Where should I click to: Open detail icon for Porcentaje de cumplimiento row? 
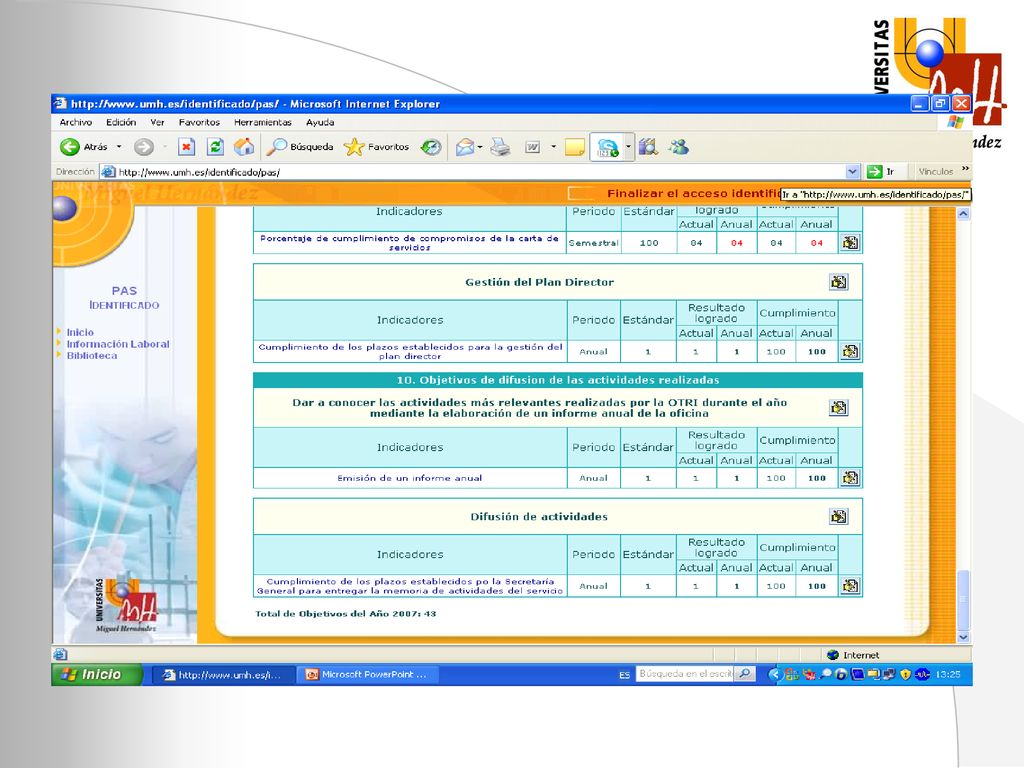850,242
